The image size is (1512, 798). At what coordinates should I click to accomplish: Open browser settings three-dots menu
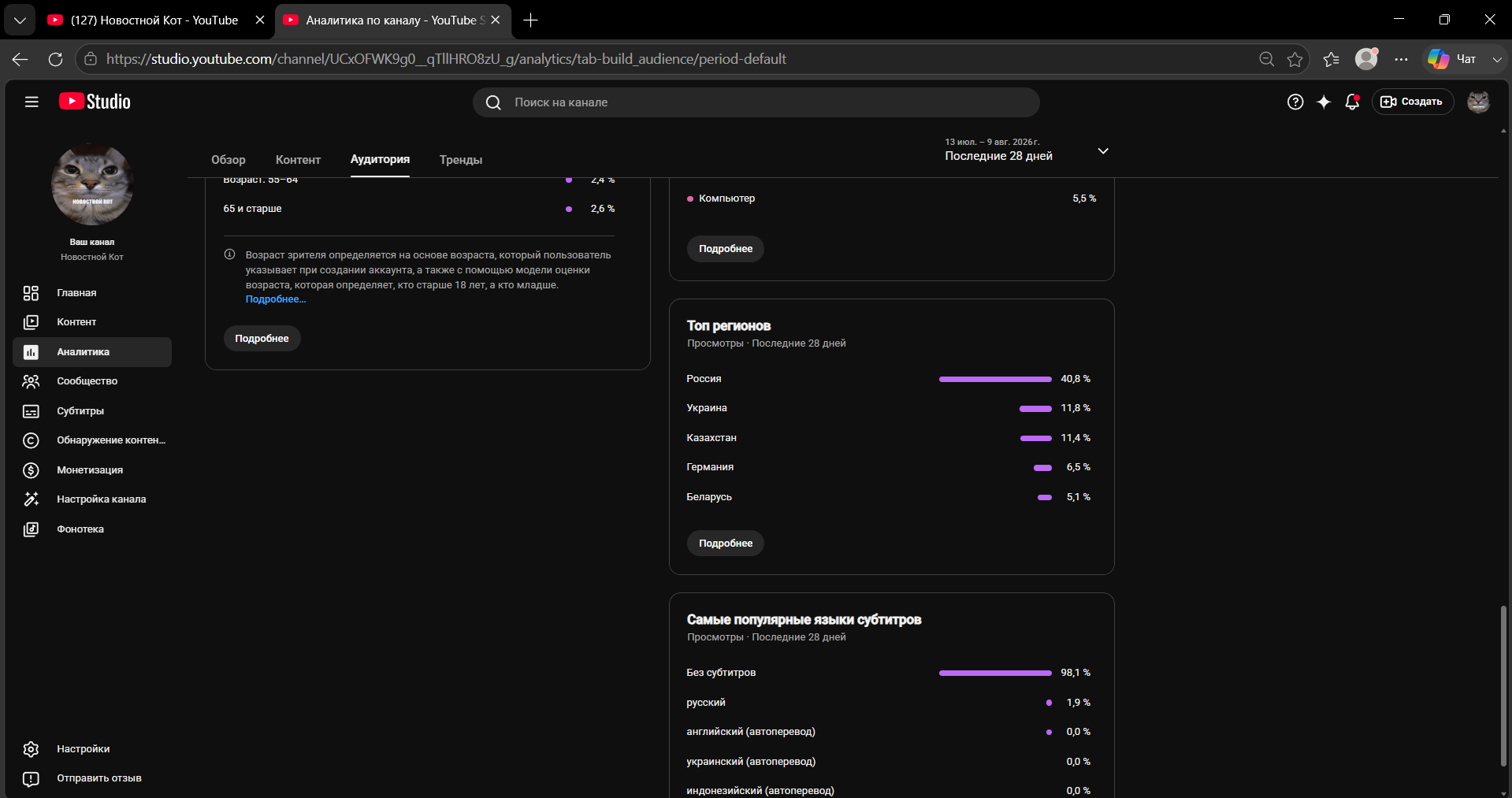[x=1401, y=59]
